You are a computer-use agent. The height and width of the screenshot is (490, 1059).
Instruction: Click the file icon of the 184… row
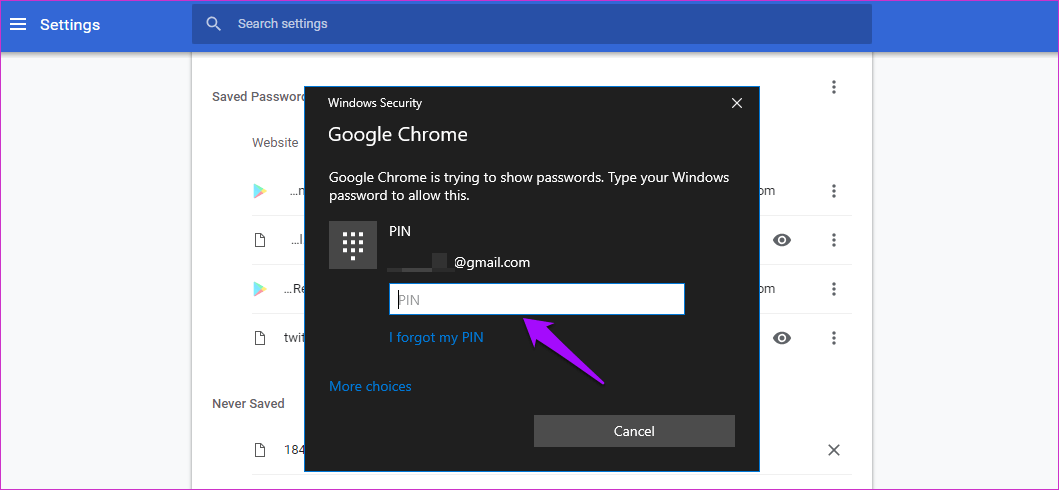[x=259, y=450]
